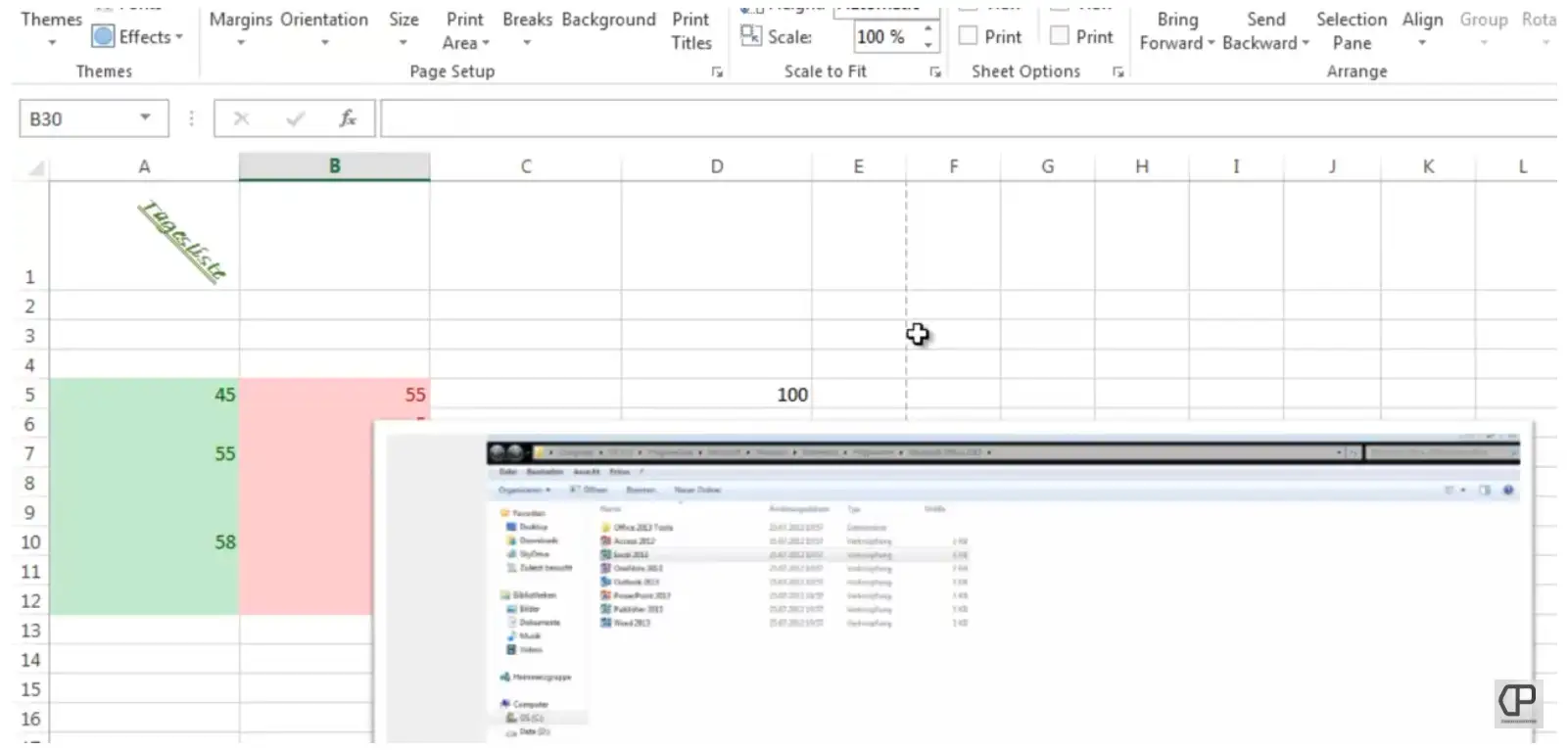The width and height of the screenshot is (1568, 750).
Task: Increase the Scale percentage with up arrow
Action: [927, 28]
